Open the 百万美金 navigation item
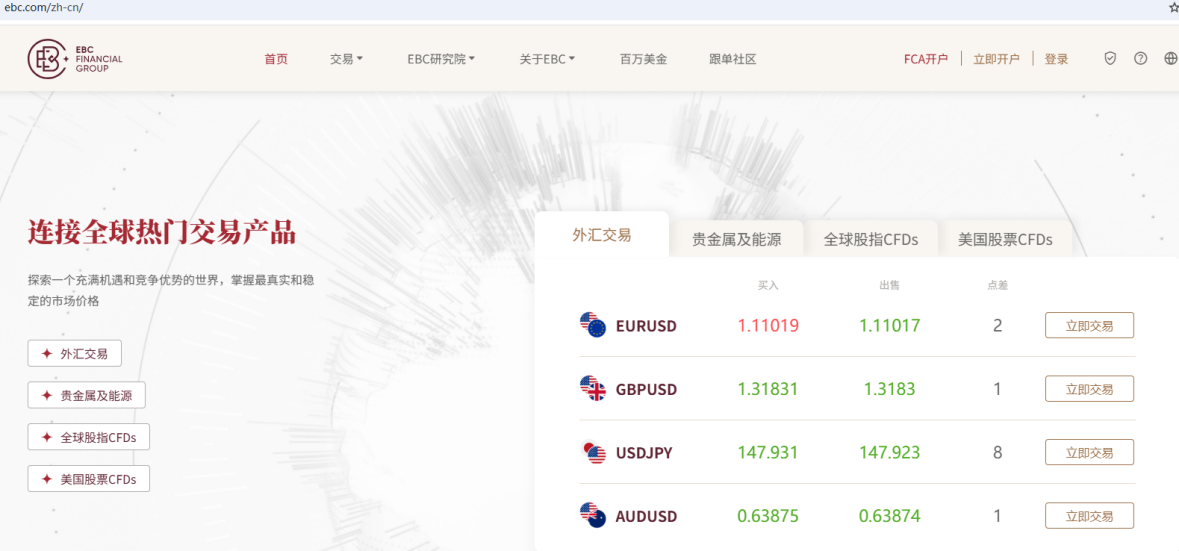The height and width of the screenshot is (551, 1179). pos(644,59)
